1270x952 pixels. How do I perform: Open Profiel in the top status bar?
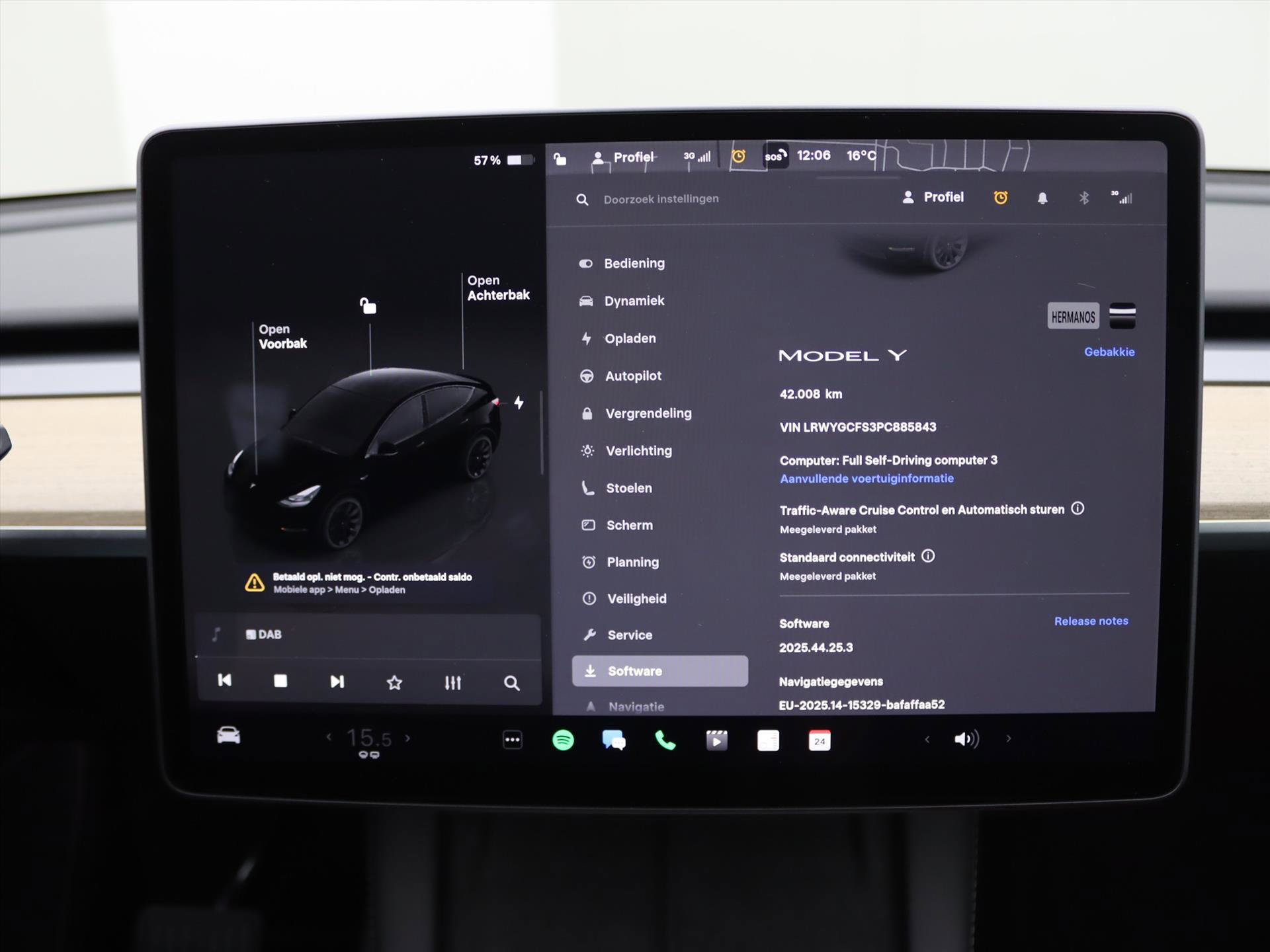tap(622, 157)
